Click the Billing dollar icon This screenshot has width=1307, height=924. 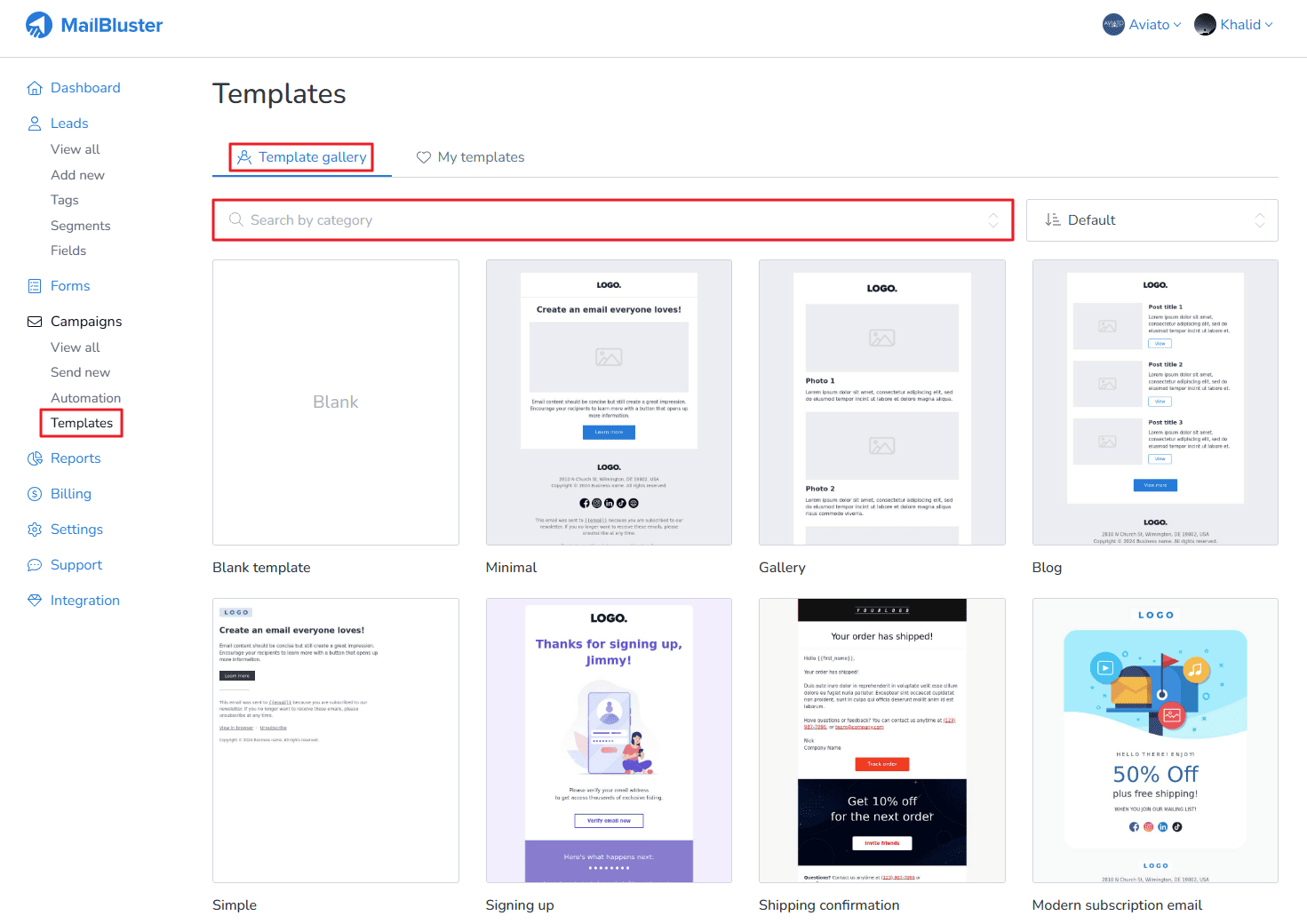[35, 494]
